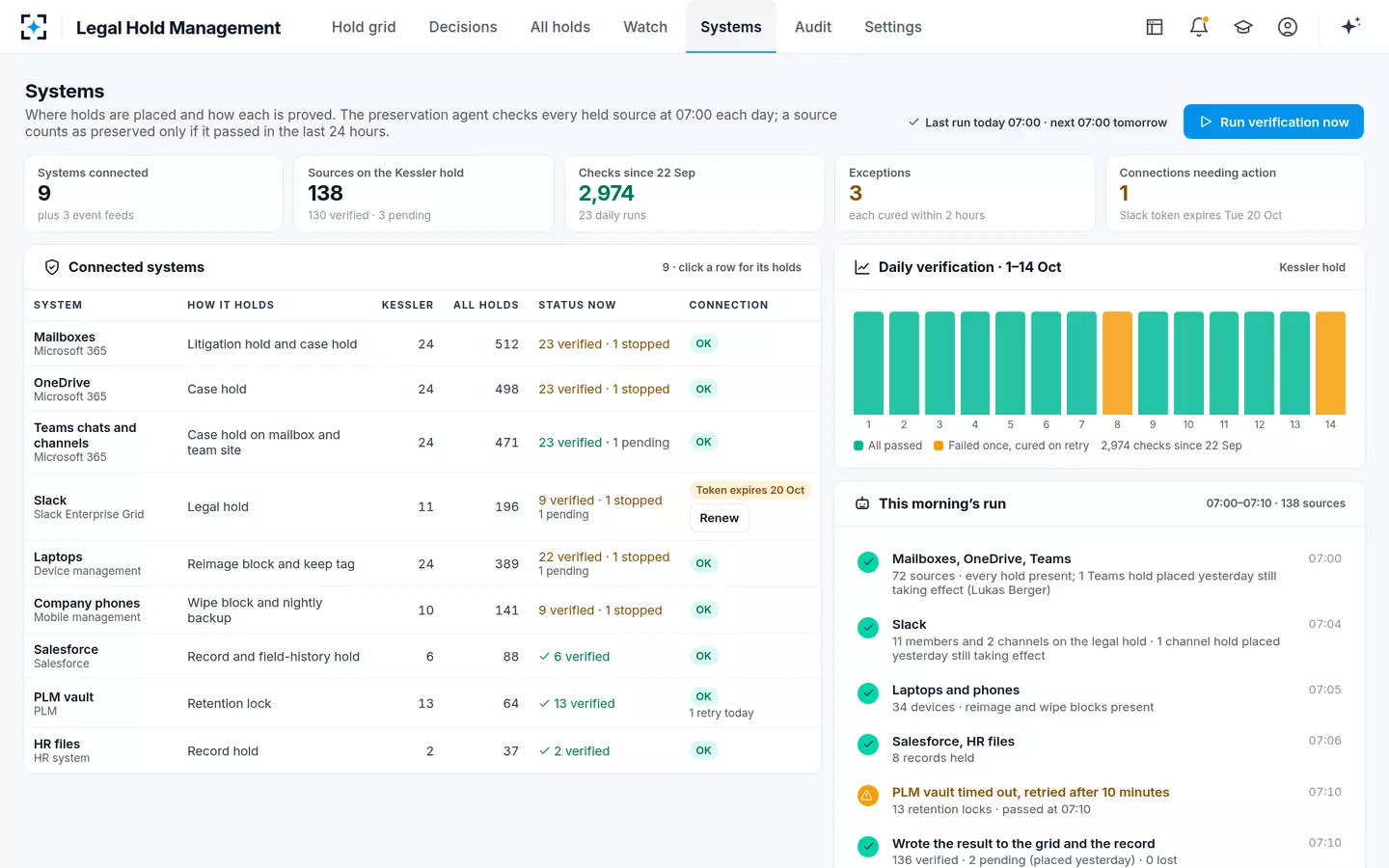Screen dimensions: 1389x868
Task: Click the Legal Hold Management logo icon
Action: point(34,27)
